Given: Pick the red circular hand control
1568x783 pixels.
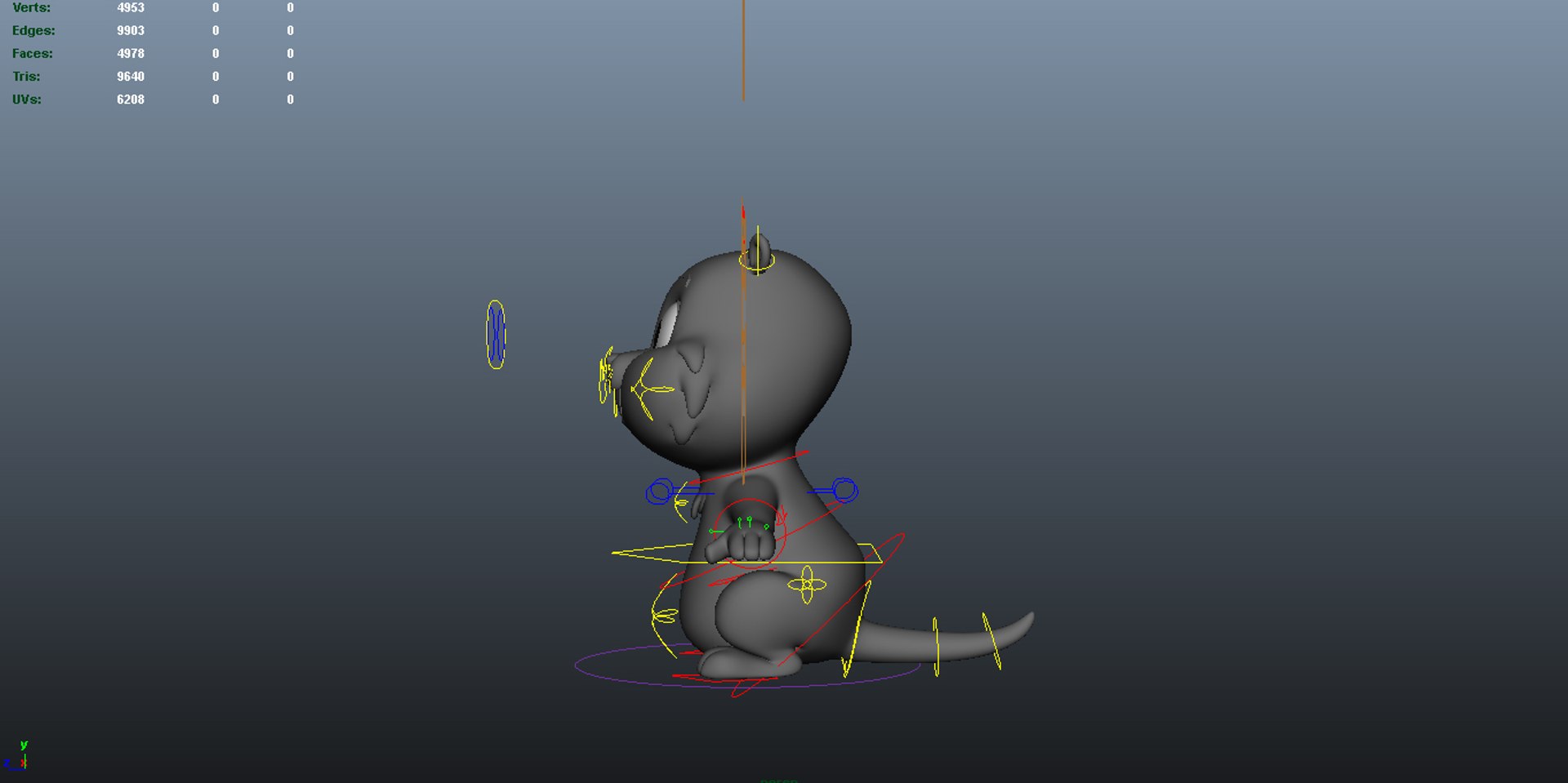Looking at the screenshot, I should [x=750, y=532].
